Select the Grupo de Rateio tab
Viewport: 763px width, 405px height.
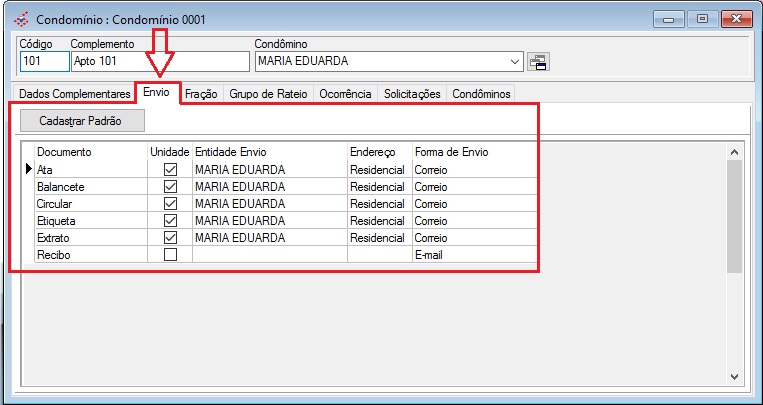point(268,94)
